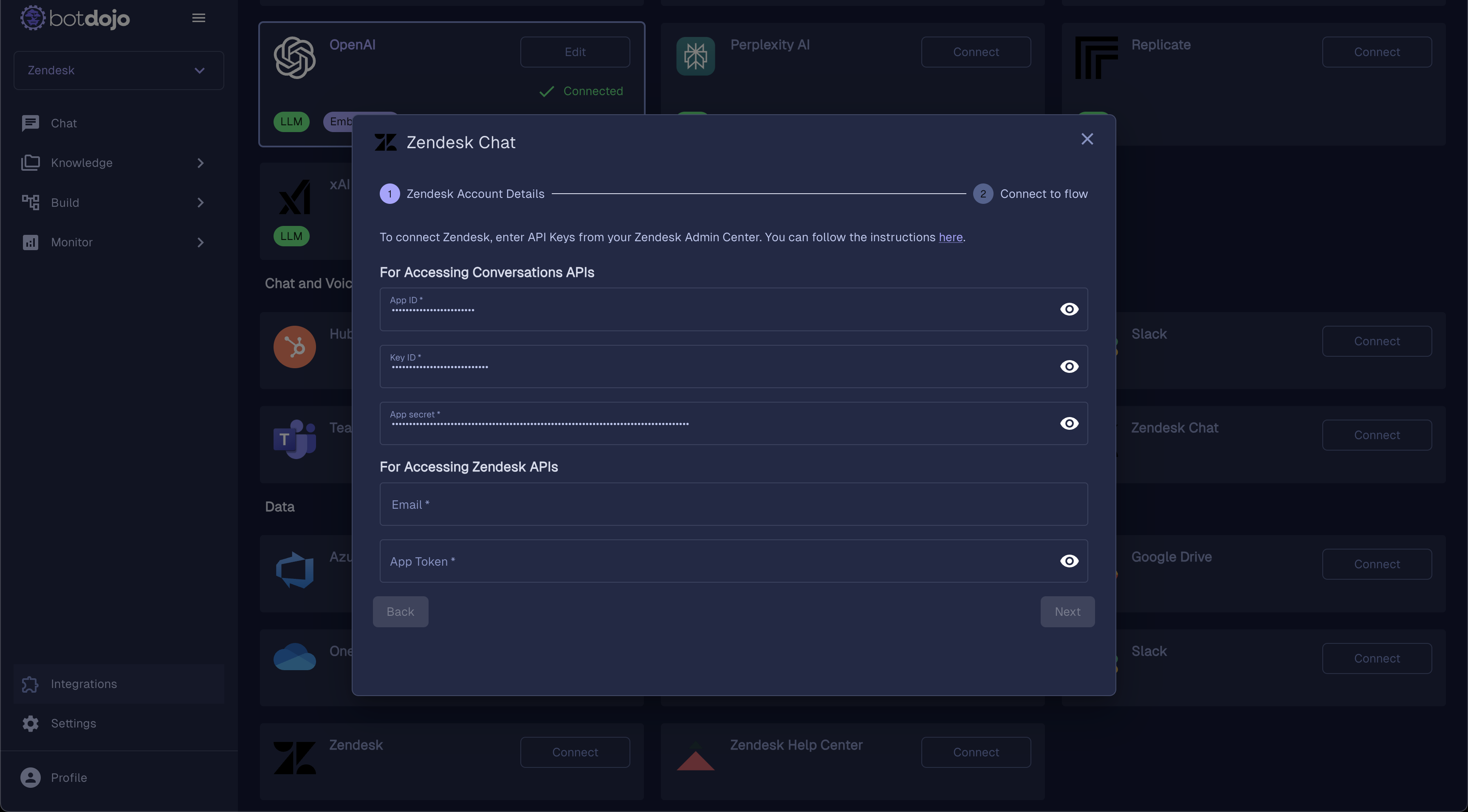Focus the App Token input field
The image size is (1468, 812).
[x=734, y=561]
